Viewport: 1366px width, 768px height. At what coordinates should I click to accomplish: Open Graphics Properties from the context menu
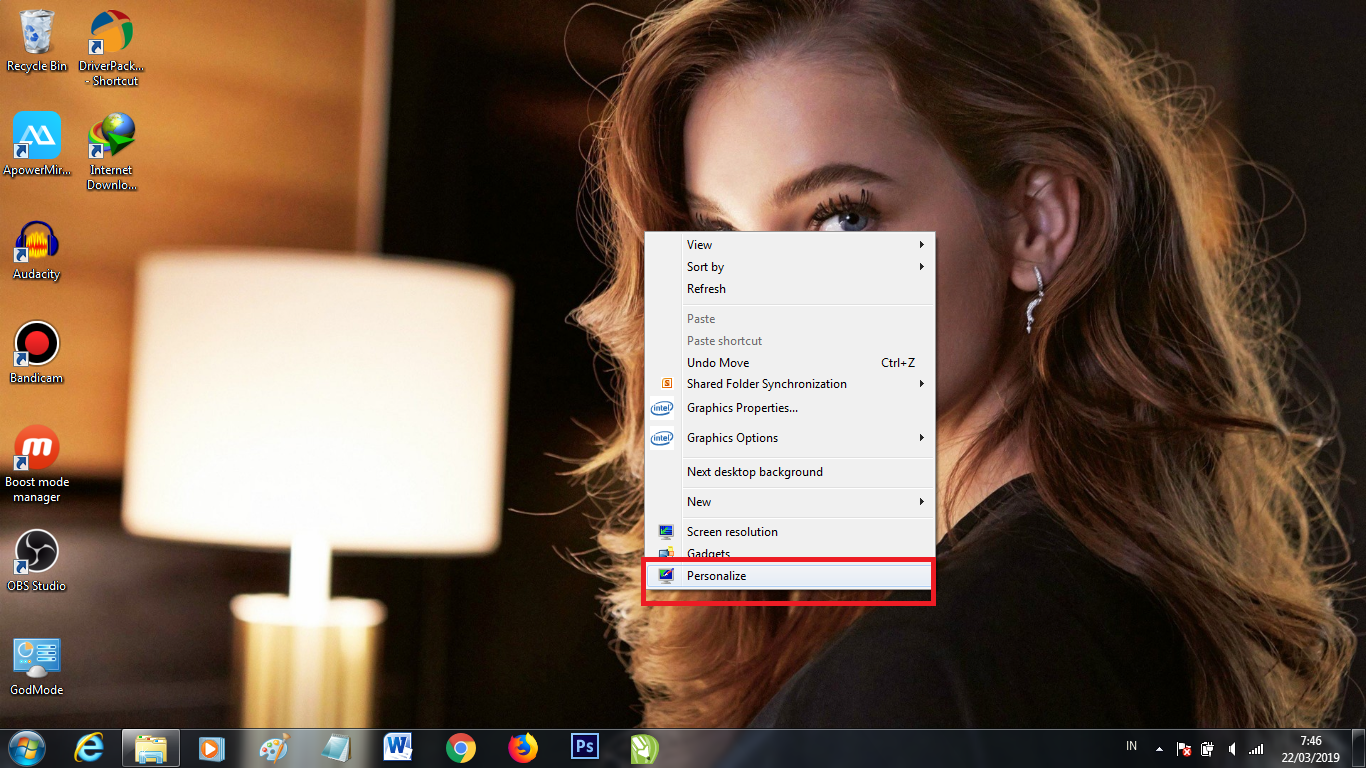pyautogui.click(x=789, y=408)
